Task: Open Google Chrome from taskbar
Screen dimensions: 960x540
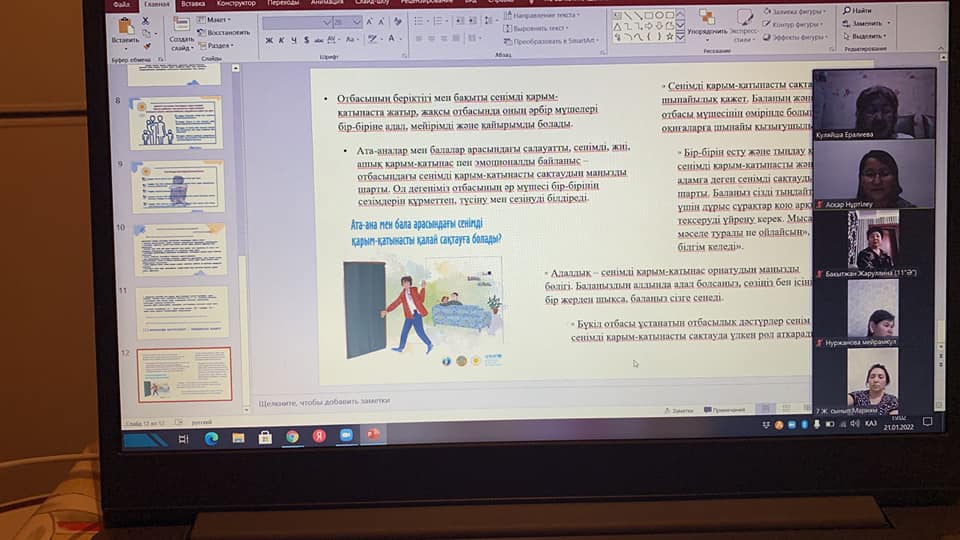Action: coord(291,436)
